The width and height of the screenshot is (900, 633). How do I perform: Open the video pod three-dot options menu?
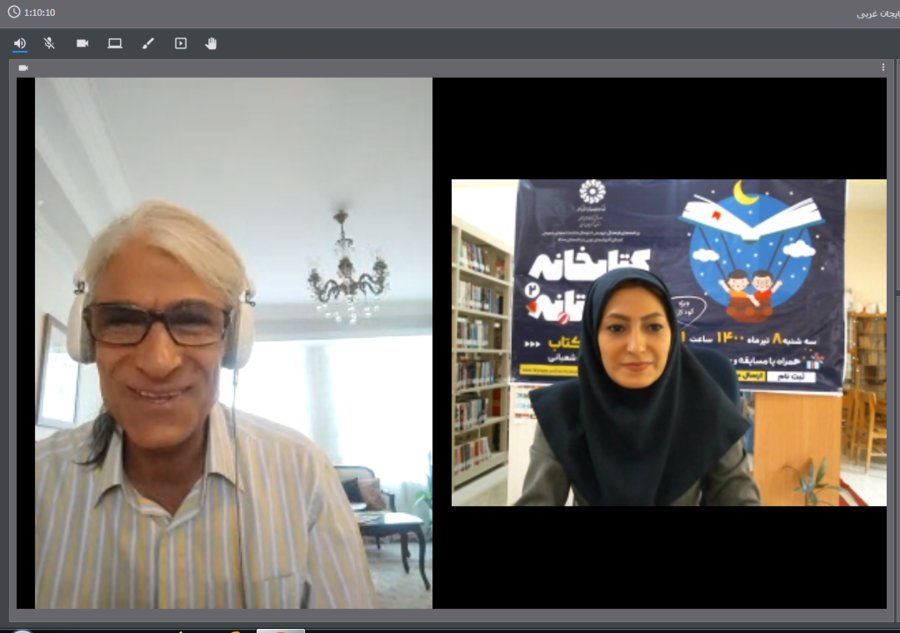coord(883,68)
